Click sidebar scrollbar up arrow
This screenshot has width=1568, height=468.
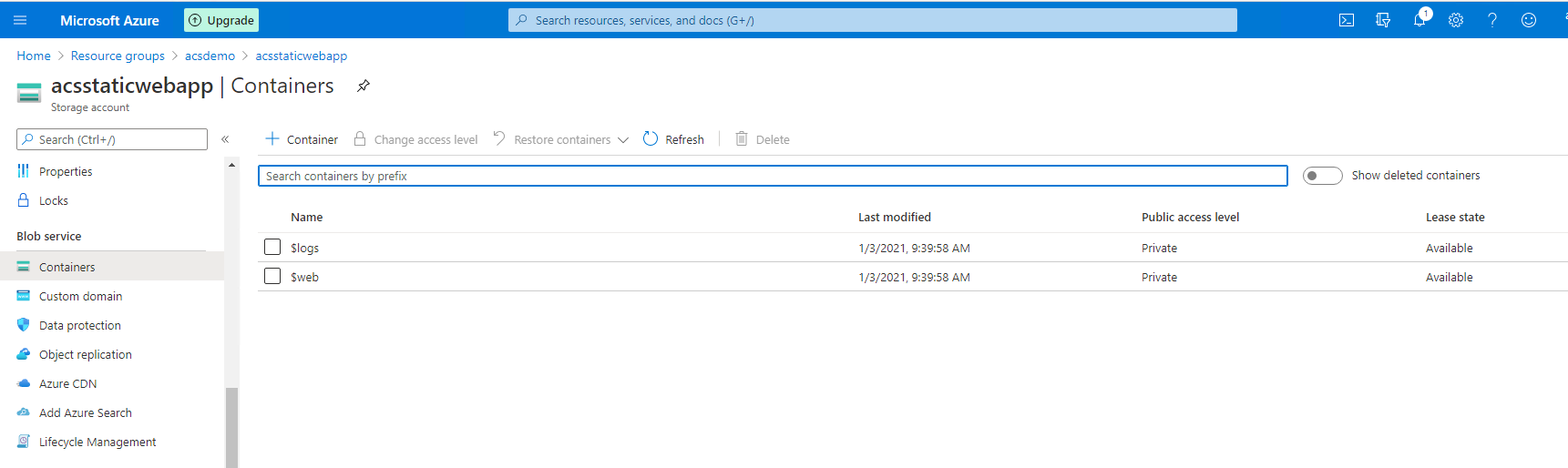click(x=231, y=165)
